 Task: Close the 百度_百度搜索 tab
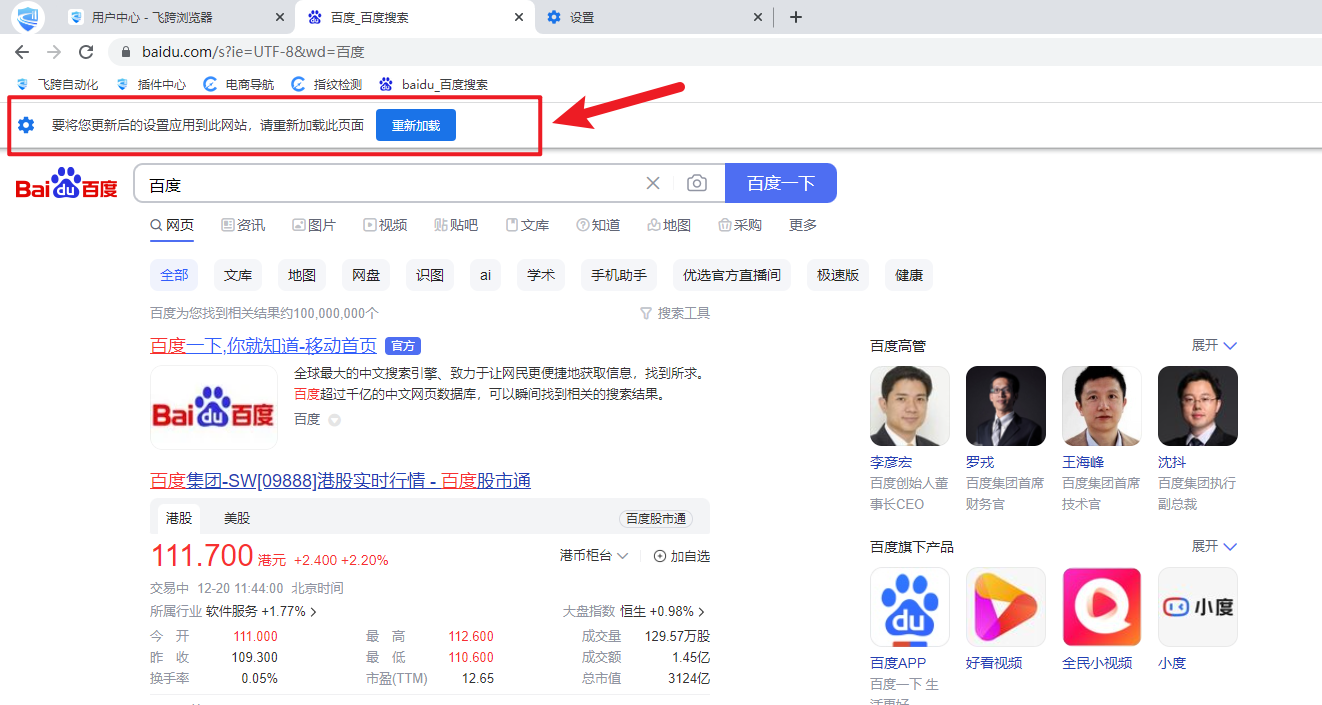pyautogui.click(x=518, y=17)
